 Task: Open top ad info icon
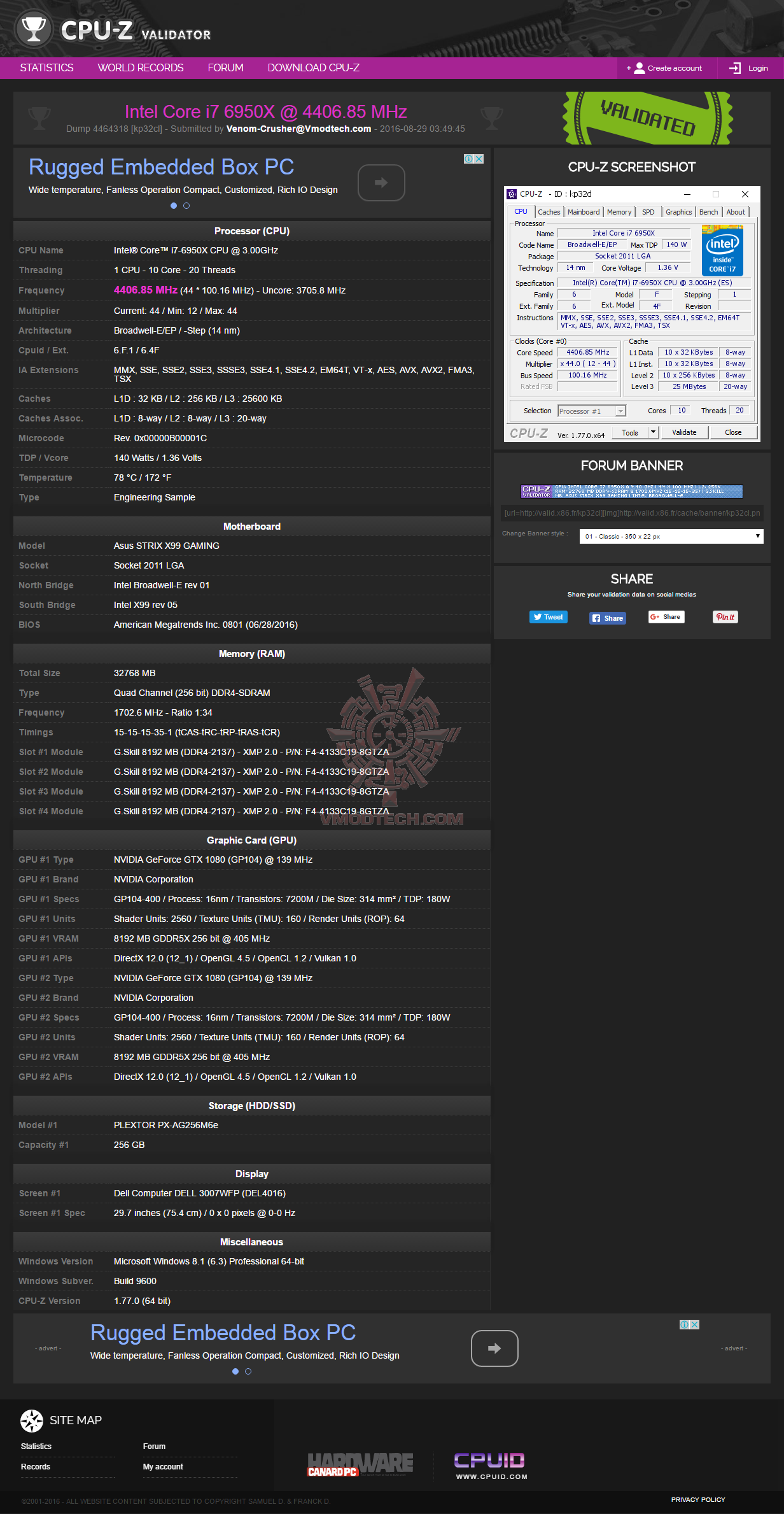(x=469, y=159)
